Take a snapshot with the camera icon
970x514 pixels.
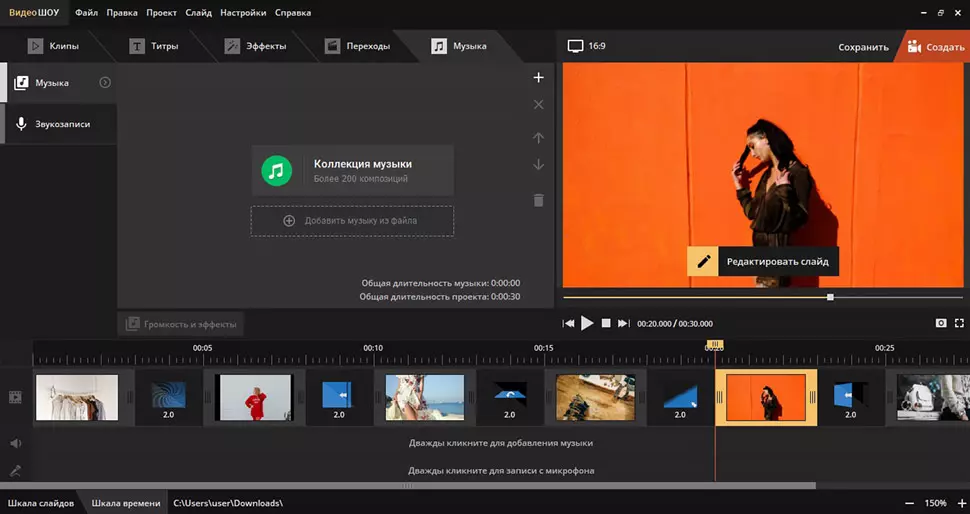pos(940,323)
